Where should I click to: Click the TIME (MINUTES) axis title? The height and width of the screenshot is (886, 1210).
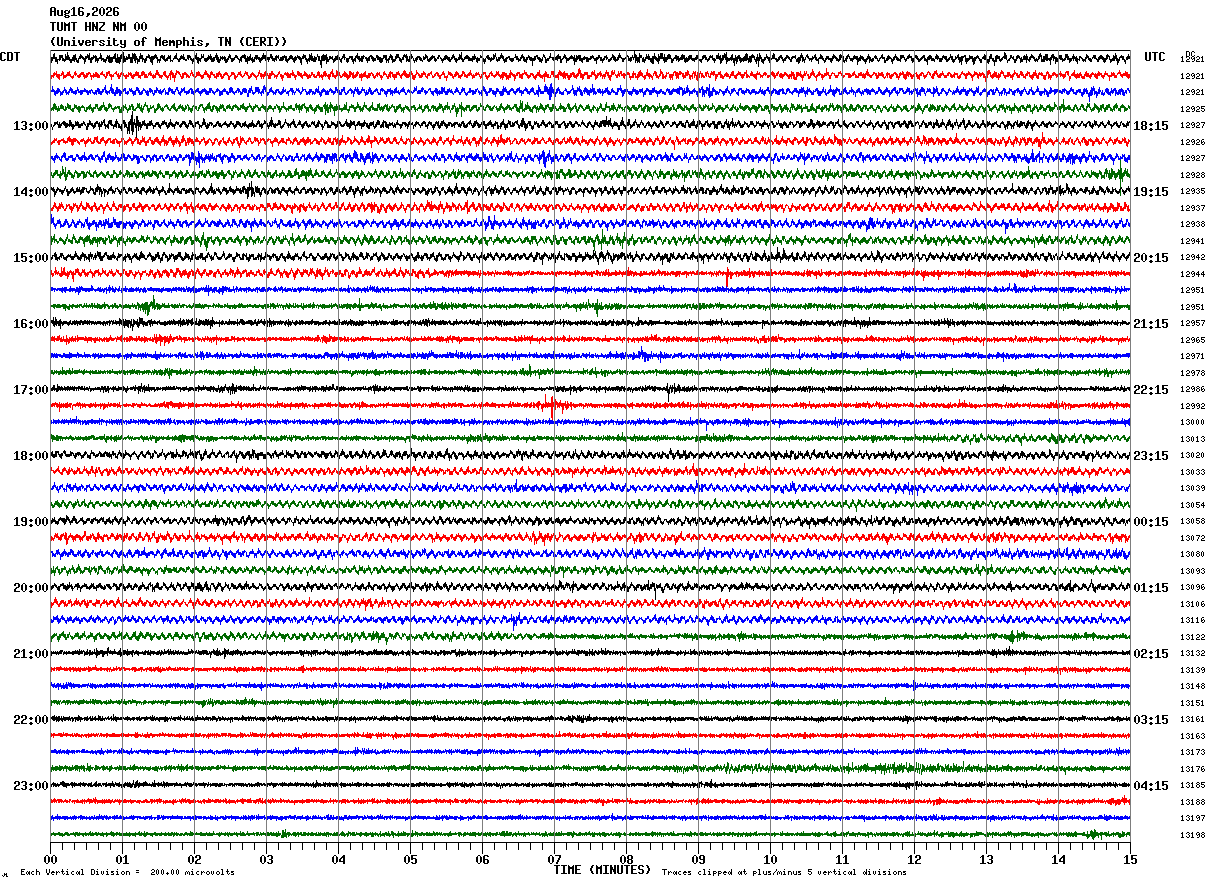[x=602, y=870]
